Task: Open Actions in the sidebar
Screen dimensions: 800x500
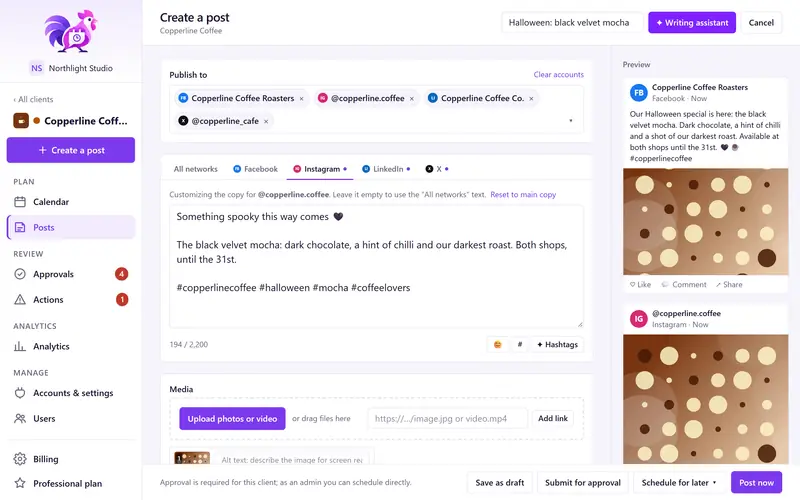Action: coord(71,299)
